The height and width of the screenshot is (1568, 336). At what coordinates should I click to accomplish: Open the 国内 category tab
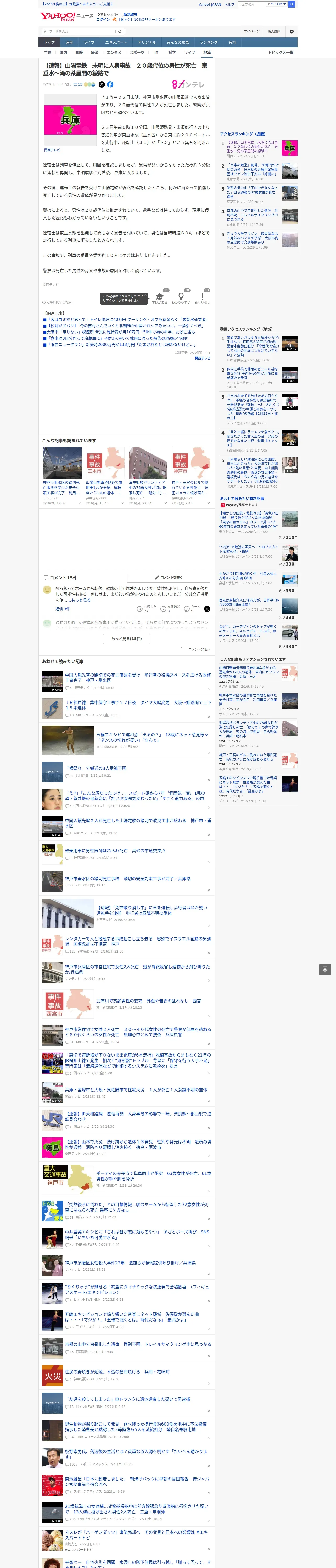pos(63,52)
